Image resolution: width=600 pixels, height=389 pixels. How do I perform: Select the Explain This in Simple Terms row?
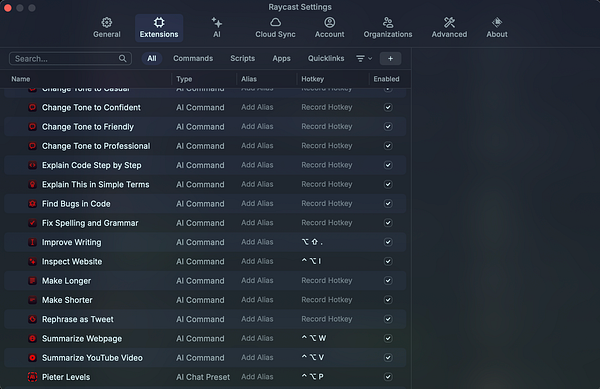[x=205, y=184]
